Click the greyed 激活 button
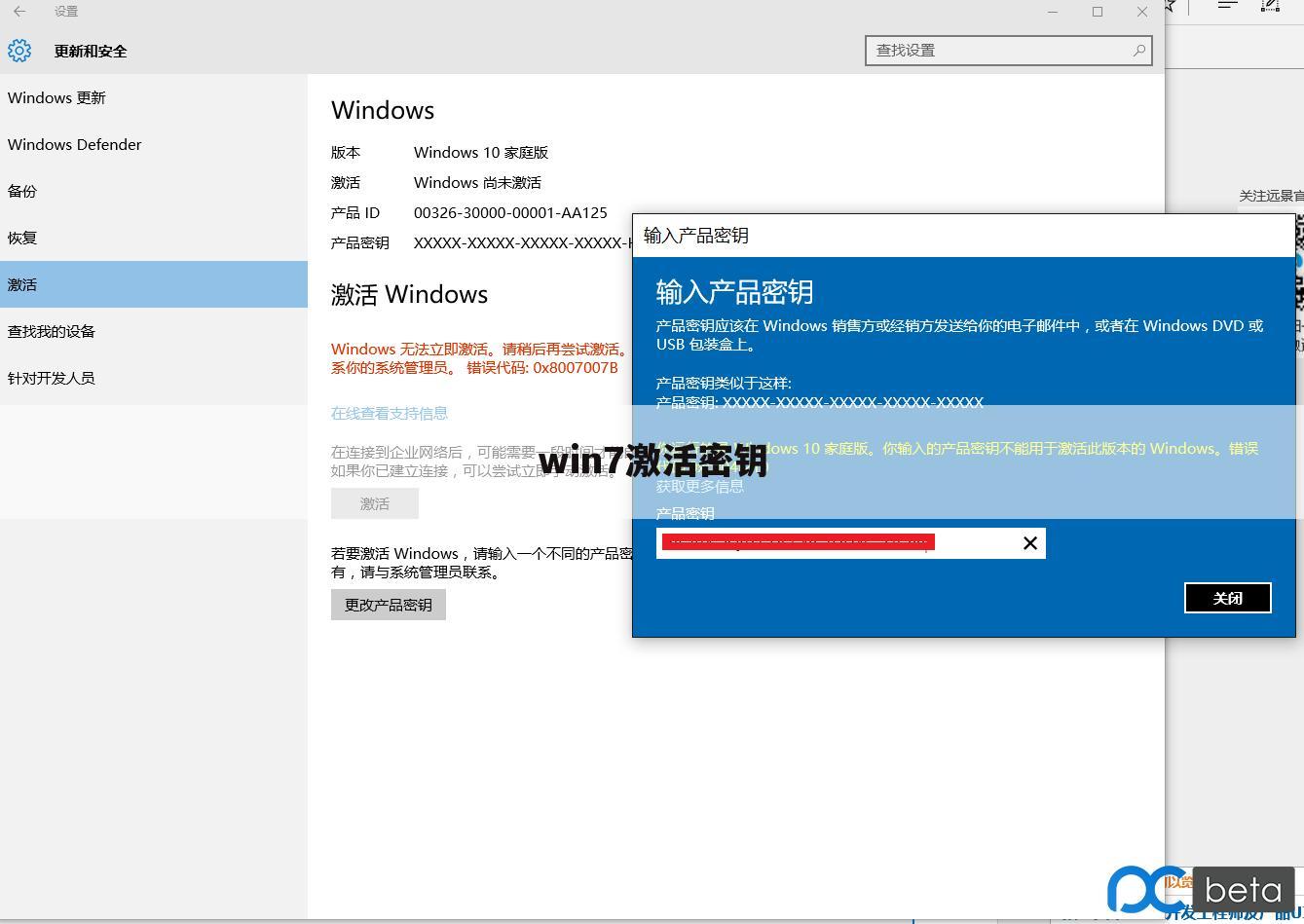 [x=375, y=503]
